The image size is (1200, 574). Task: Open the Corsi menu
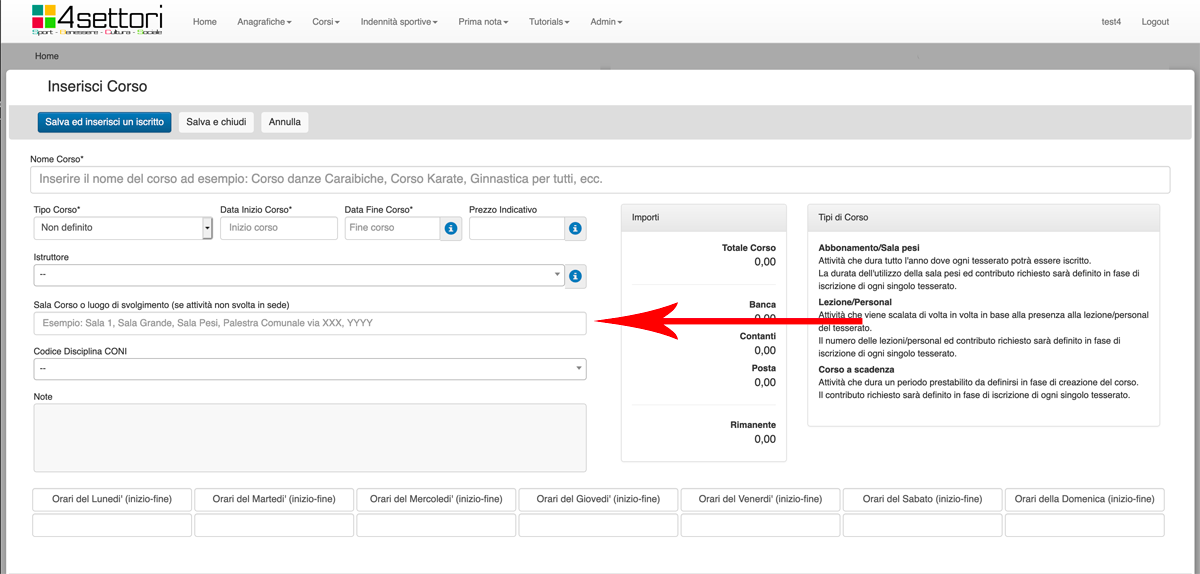325,22
